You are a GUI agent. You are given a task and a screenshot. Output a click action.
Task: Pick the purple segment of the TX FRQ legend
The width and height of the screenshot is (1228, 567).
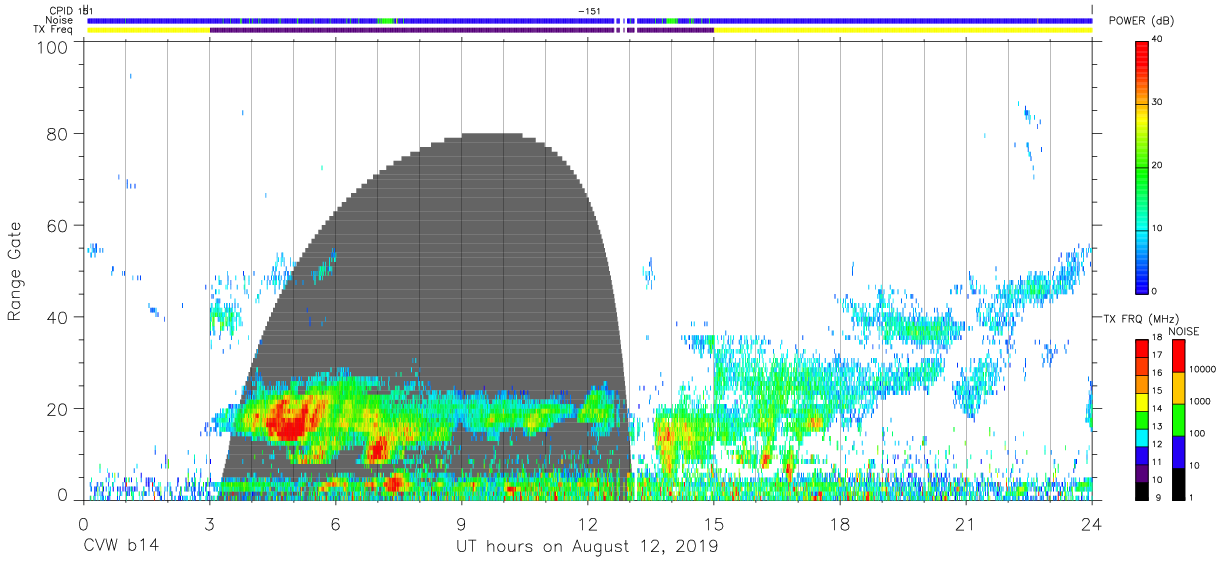point(1142,473)
